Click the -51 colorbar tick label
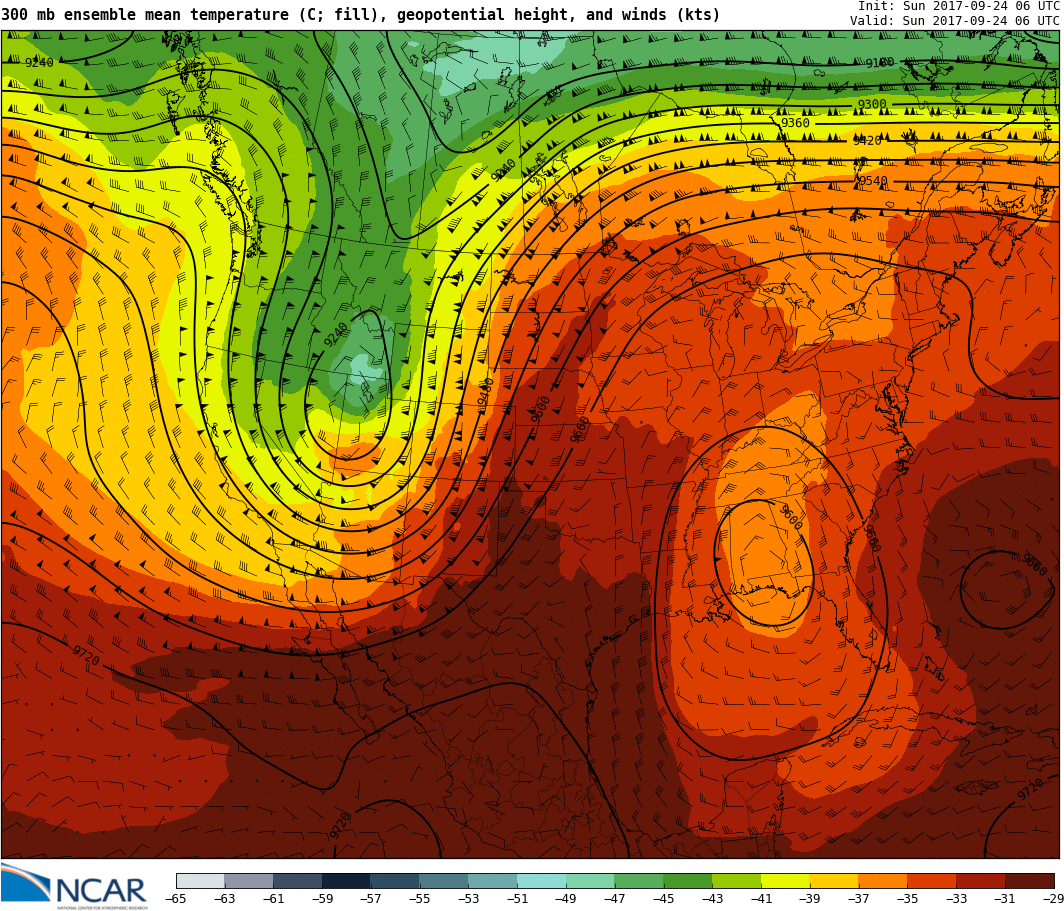Screen dimensions: 1064x911 tap(517, 899)
